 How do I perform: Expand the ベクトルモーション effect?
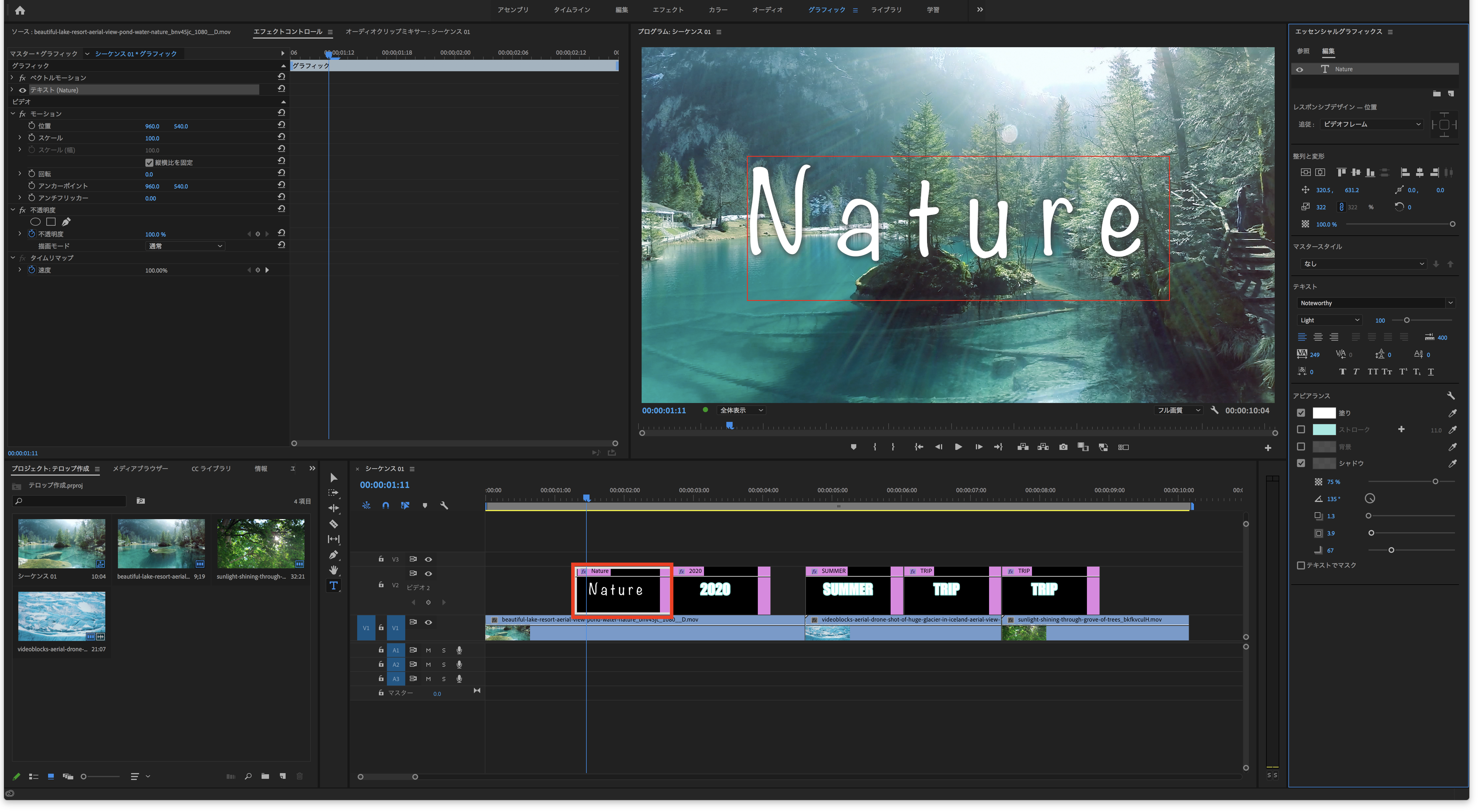click(x=13, y=78)
